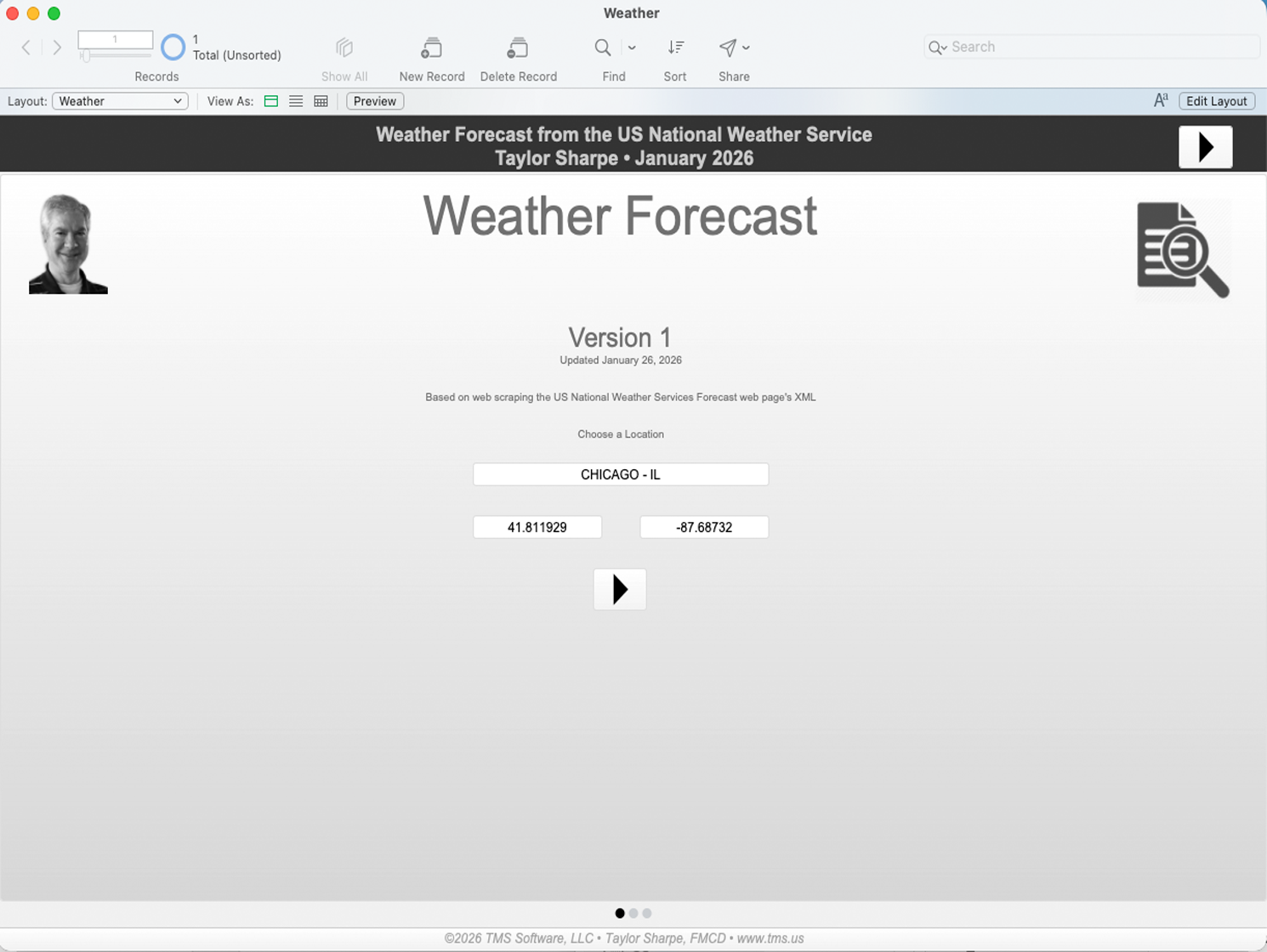Click the Share paper plane icon
This screenshot has width=1267, height=952.
[x=728, y=48]
